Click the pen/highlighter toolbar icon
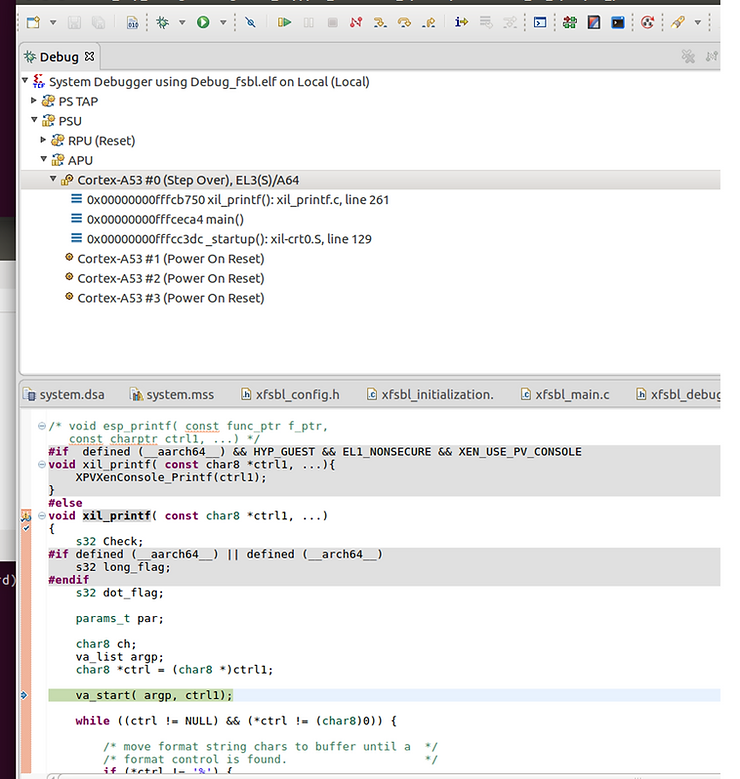This screenshot has height=779, width=740. coord(677,22)
